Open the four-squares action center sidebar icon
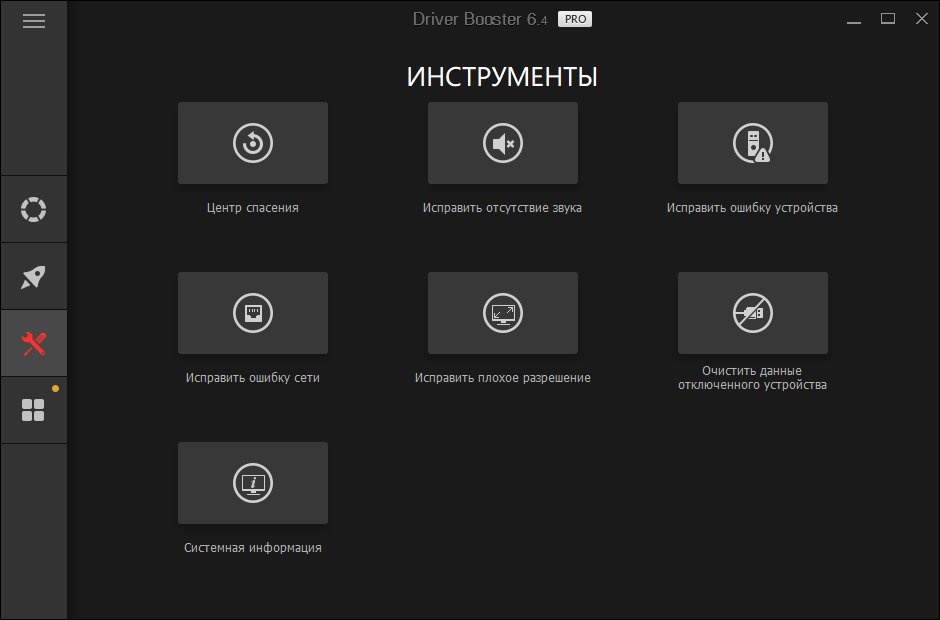Image resolution: width=940 pixels, height=620 pixels. (34, 411)
